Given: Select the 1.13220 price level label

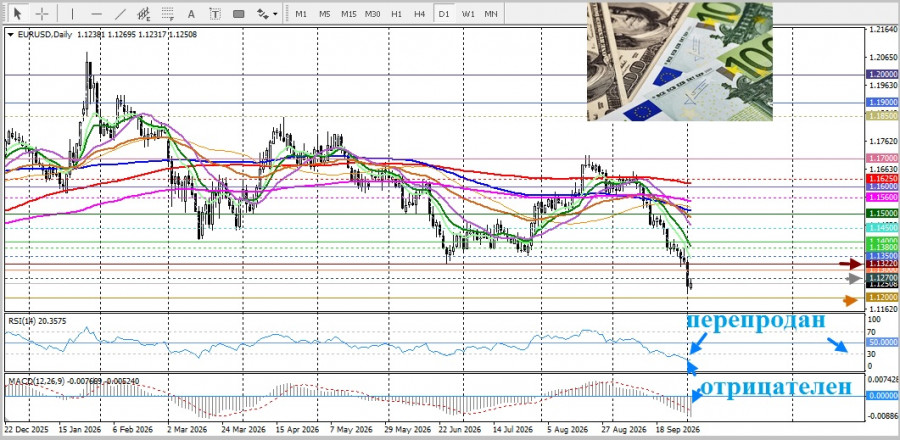Looking at the screenshot, I should [x=882, y=263].
